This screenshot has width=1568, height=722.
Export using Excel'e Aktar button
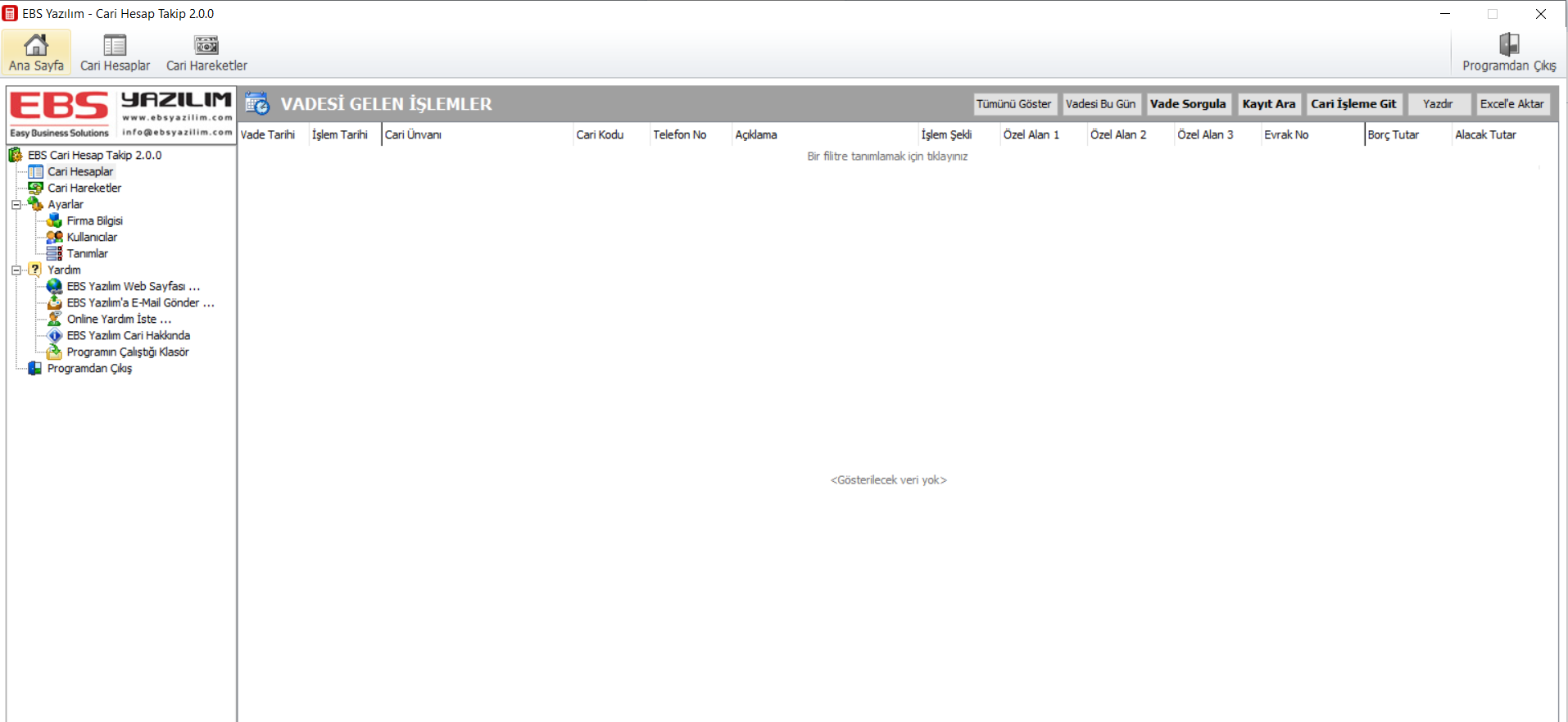[1511, 104]
